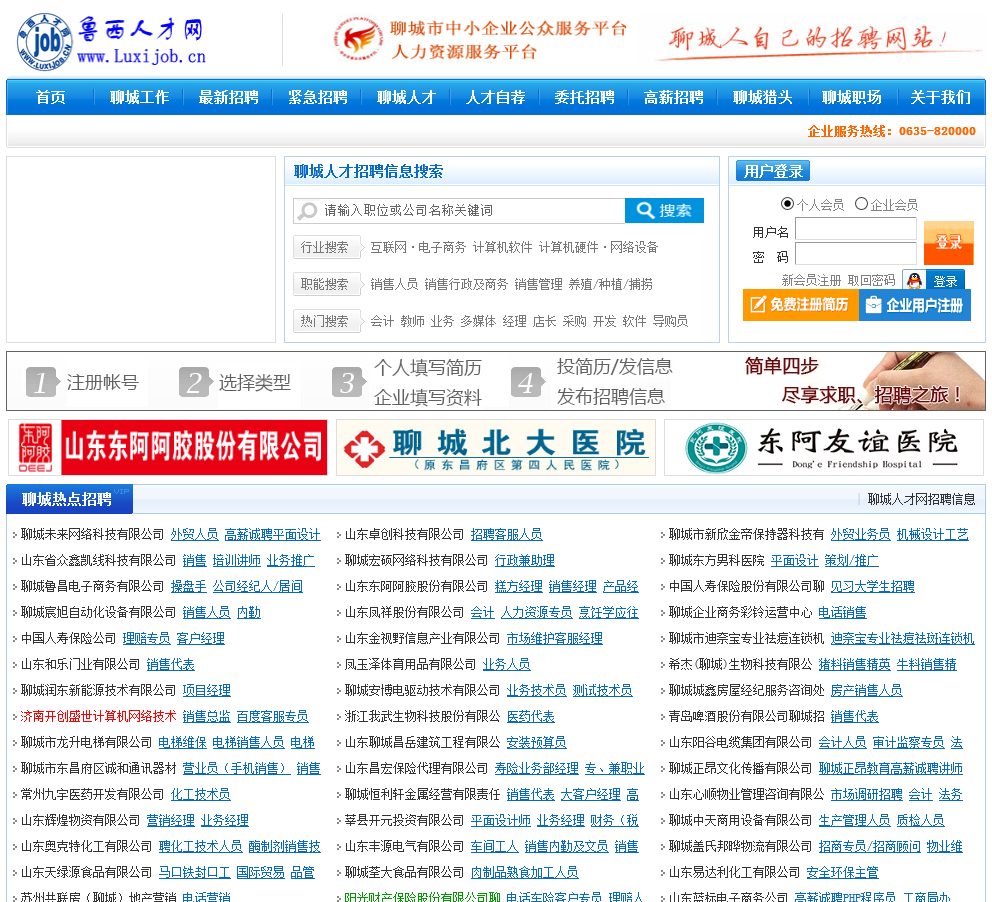Screen dimensions: 992x902
Task: Click the QQ penguin login icon
Action: click(x=914, y=280)
